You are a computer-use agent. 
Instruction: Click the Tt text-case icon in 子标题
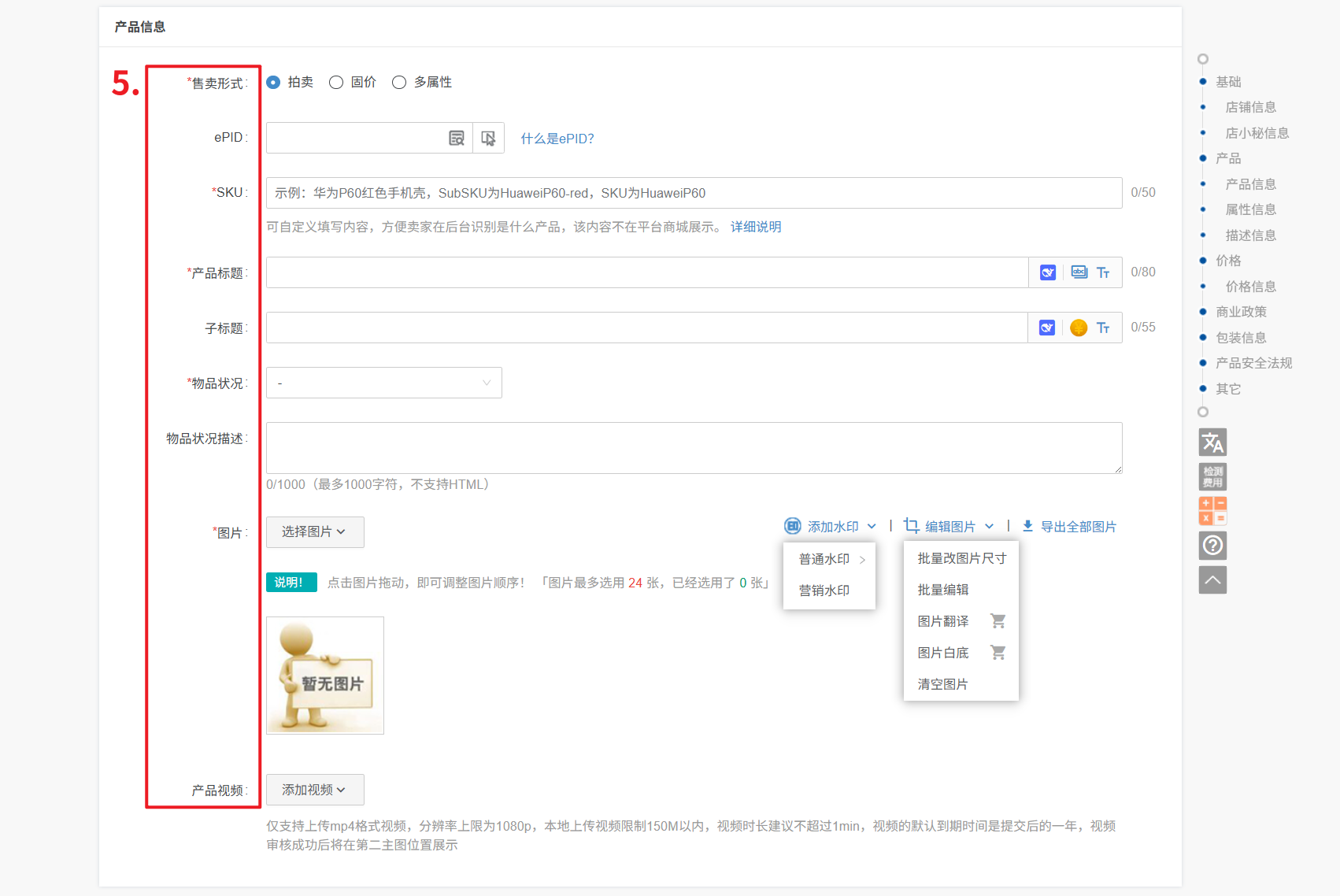coord(1103,328)
